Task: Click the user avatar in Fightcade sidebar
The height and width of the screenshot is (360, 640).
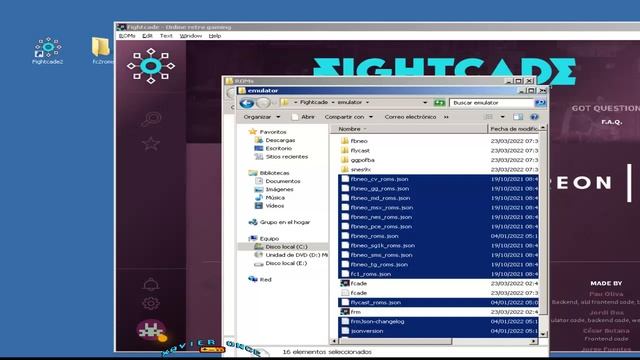Action: coord(151,330)
